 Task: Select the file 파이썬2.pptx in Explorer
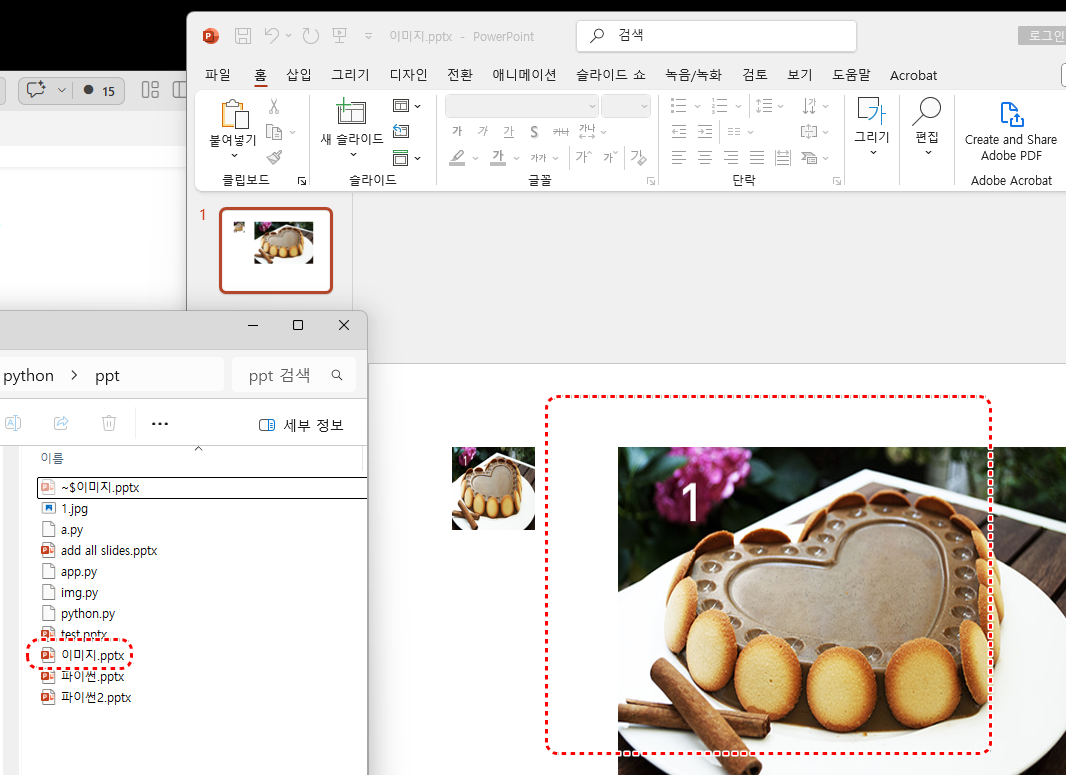(x=95, y=697)
